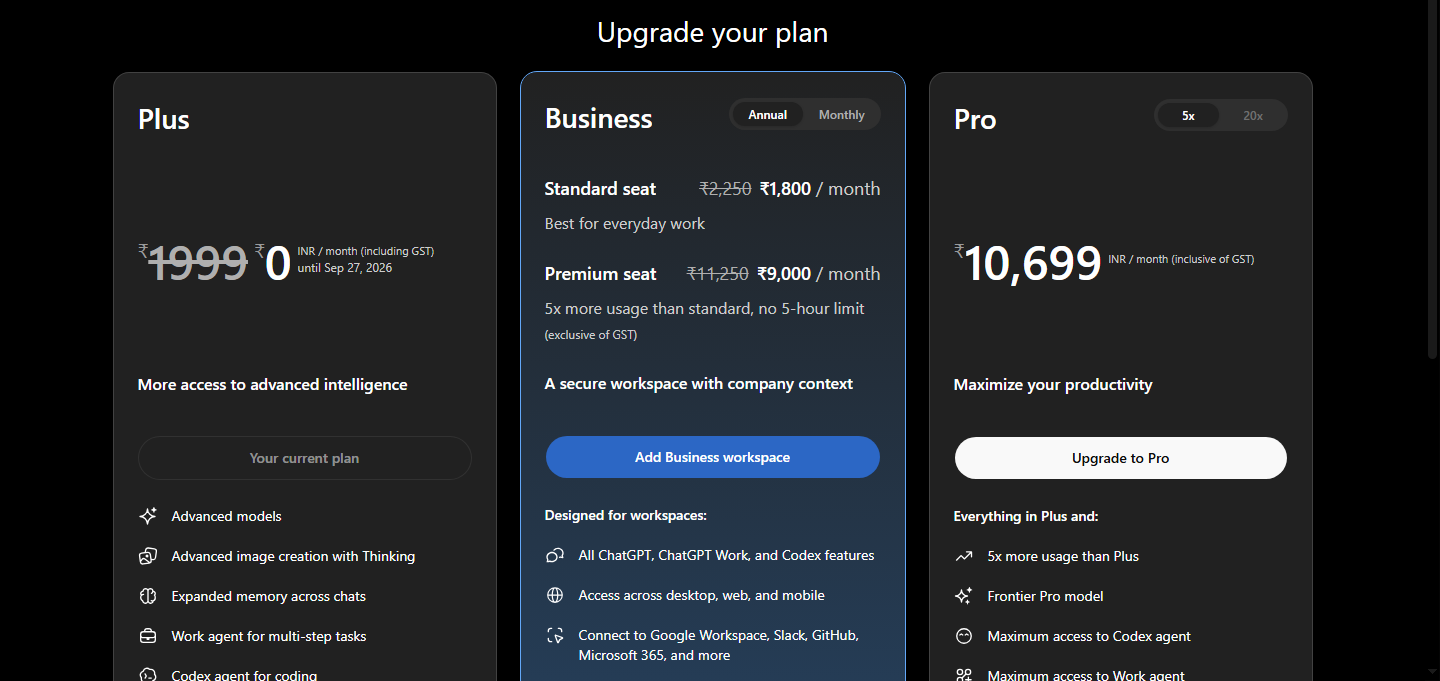
Task: Click Add Business workspace button
Action: click(x=713, y=457)
